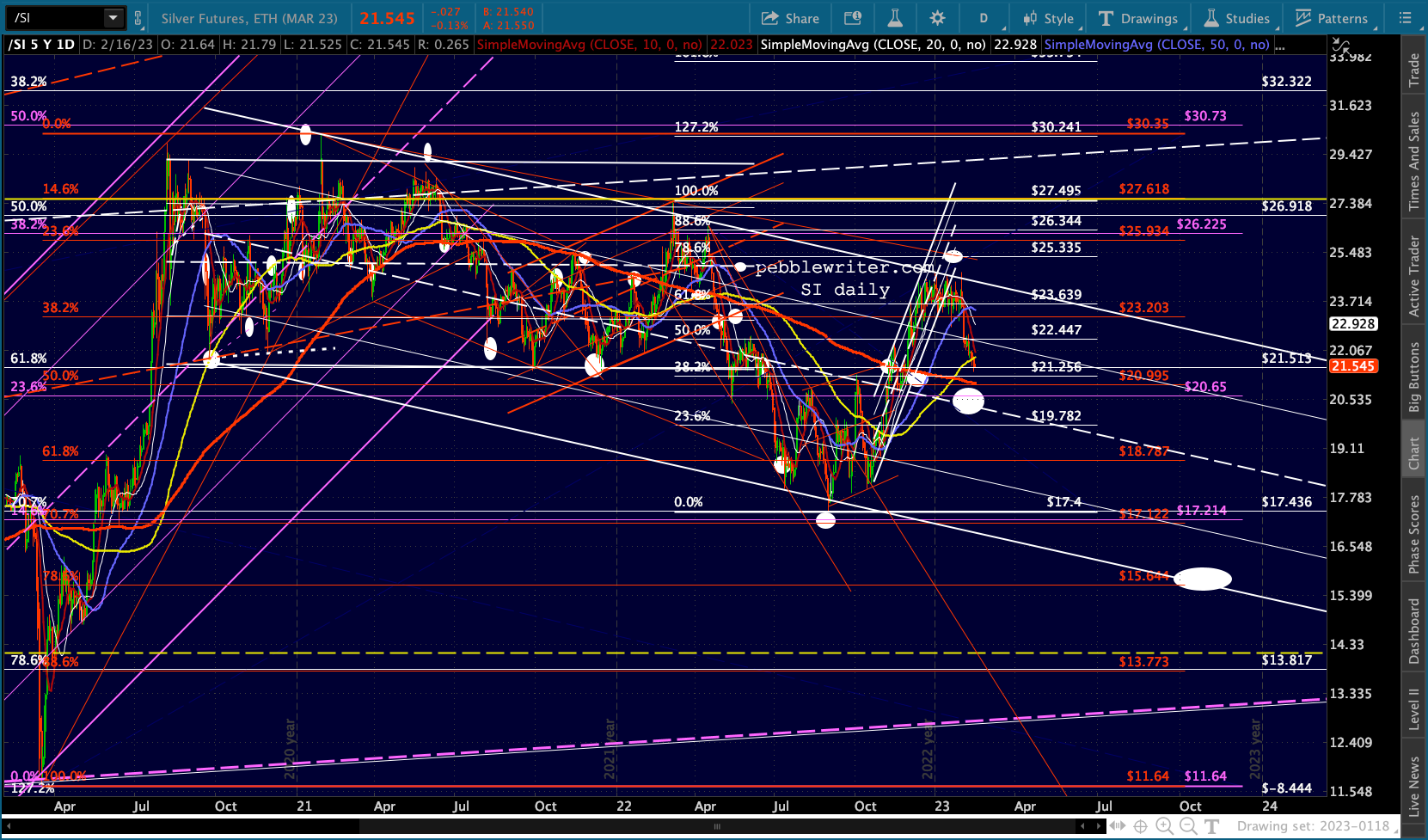Viewport: 1428px width, 840px height.
Task: Open chart settings gear icon
Action: click(937, 18)
